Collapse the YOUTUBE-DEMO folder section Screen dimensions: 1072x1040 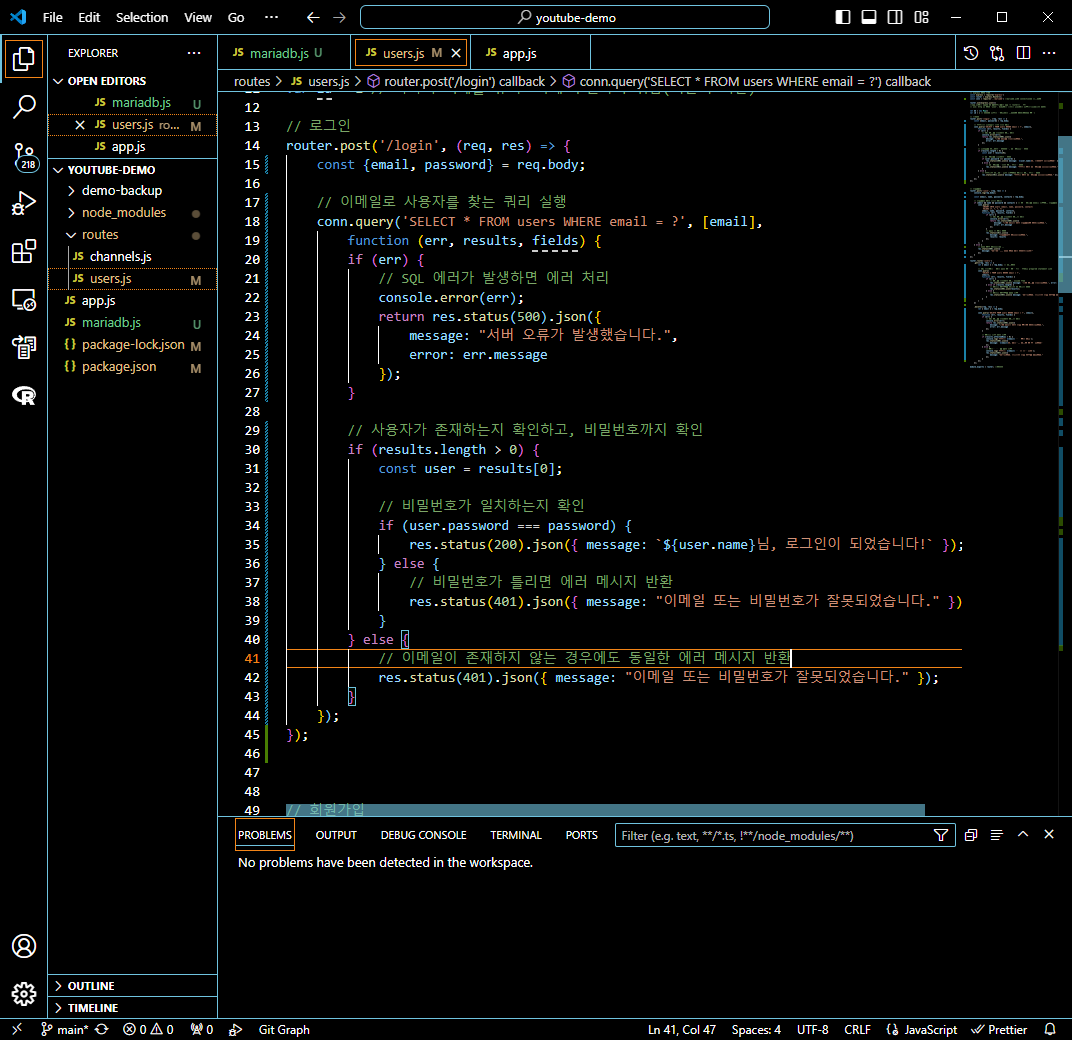(133, 170)
